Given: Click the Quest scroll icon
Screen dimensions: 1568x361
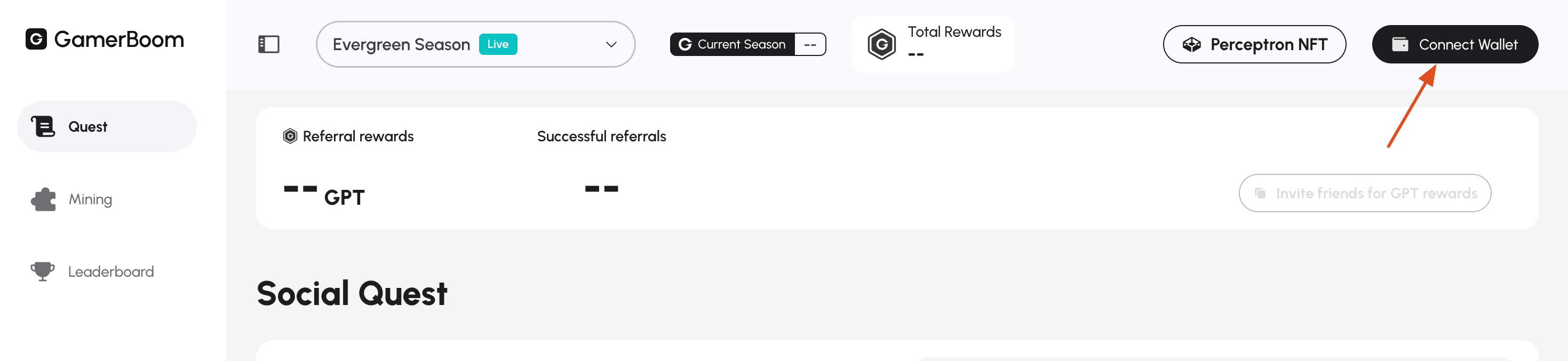Looking at the screenshot, I should click(x=43, y=126).
